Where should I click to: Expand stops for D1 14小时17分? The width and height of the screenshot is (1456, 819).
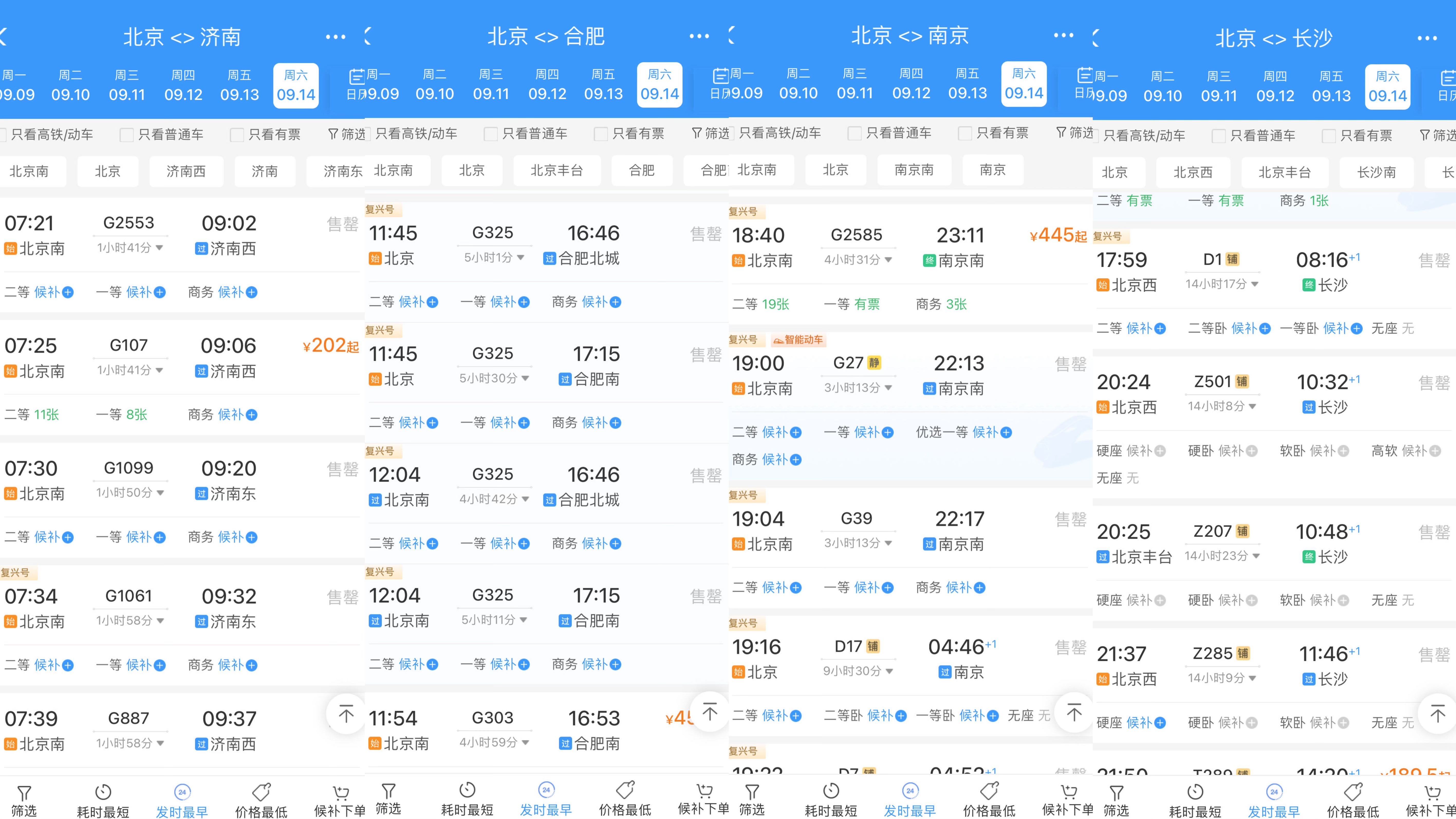pos(1222,284)
